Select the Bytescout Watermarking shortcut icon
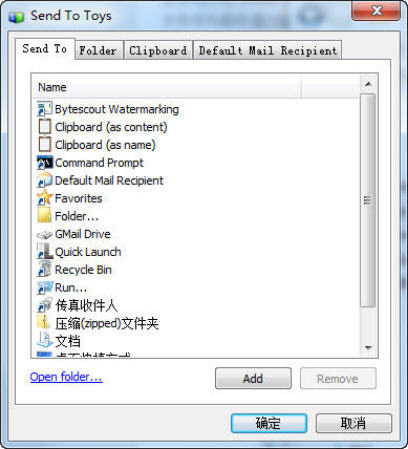This screenshot has width=408, height=449. [x=44, y=109]
